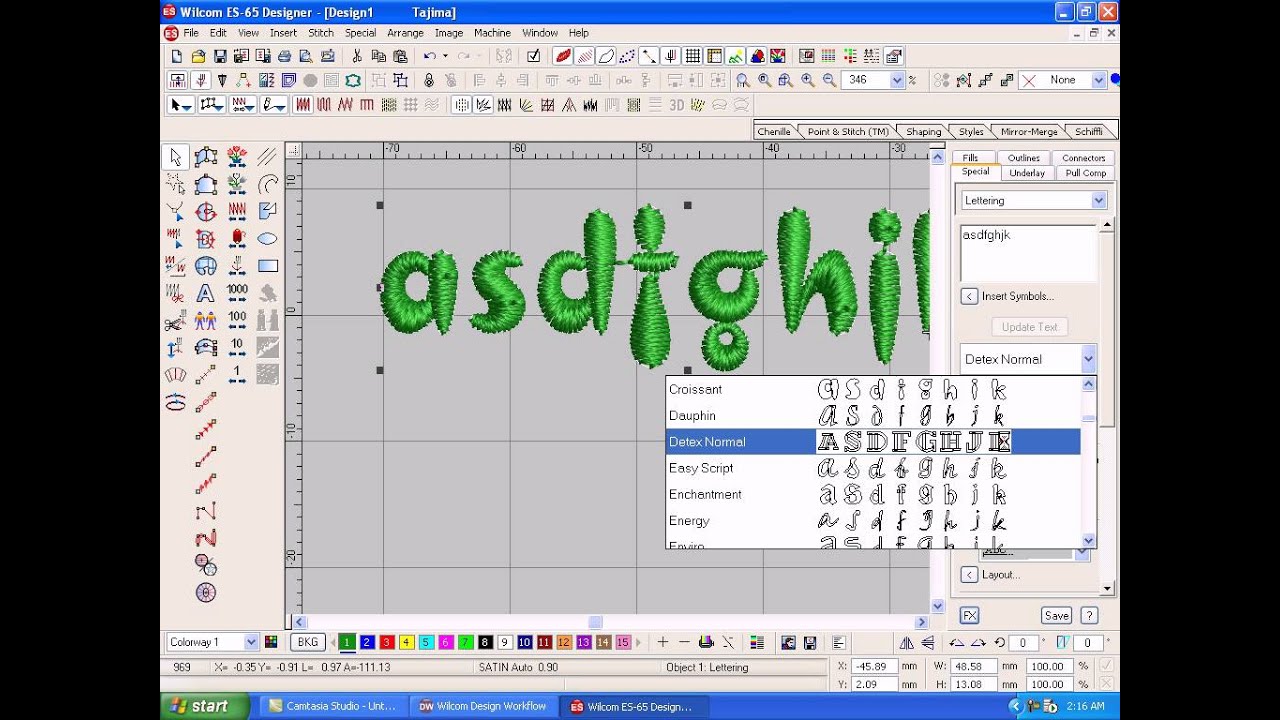Image resolution: width=1280 pixels, height=720 pixels.
Task: Select the arrow Select Object tool
Action: (176, 157)
